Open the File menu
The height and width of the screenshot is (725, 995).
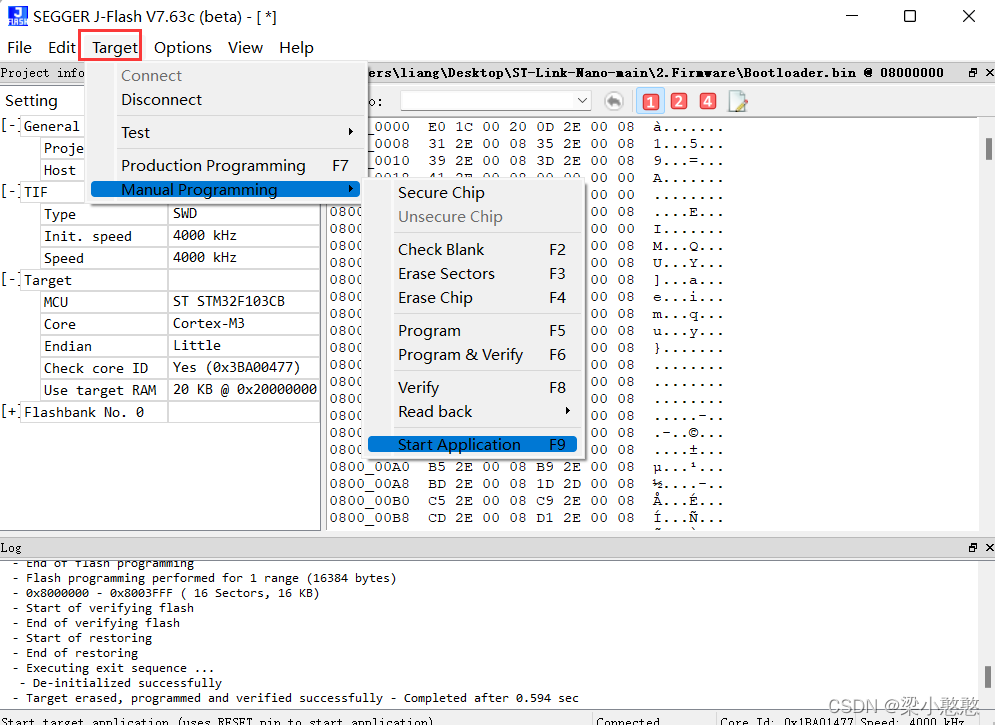[19, 48]
